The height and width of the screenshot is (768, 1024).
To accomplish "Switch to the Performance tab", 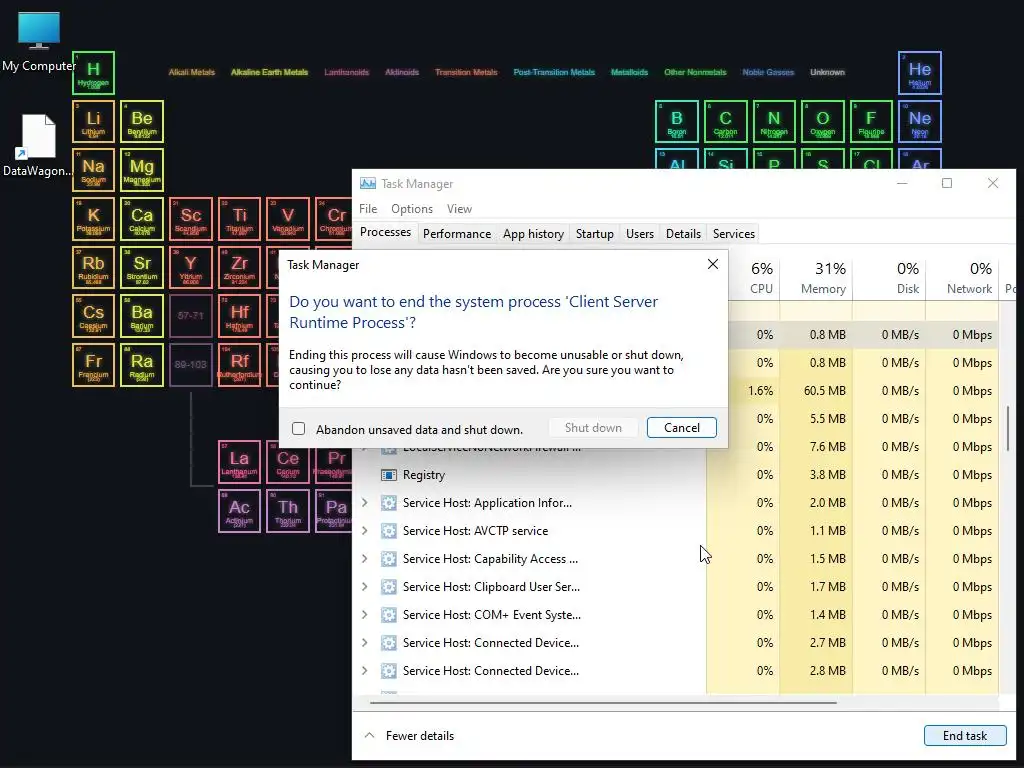I will point(456,234).
